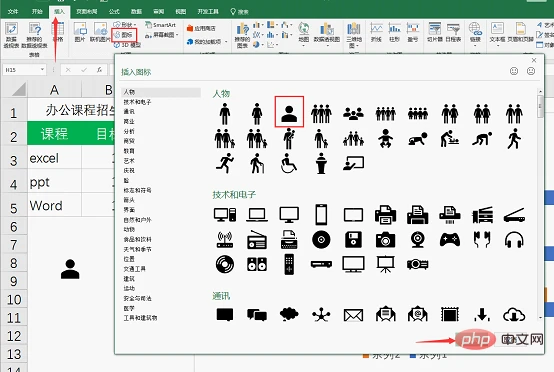Click the smiley feedback face button
This screenshot has width=554, height=372.
coord(514,71)
